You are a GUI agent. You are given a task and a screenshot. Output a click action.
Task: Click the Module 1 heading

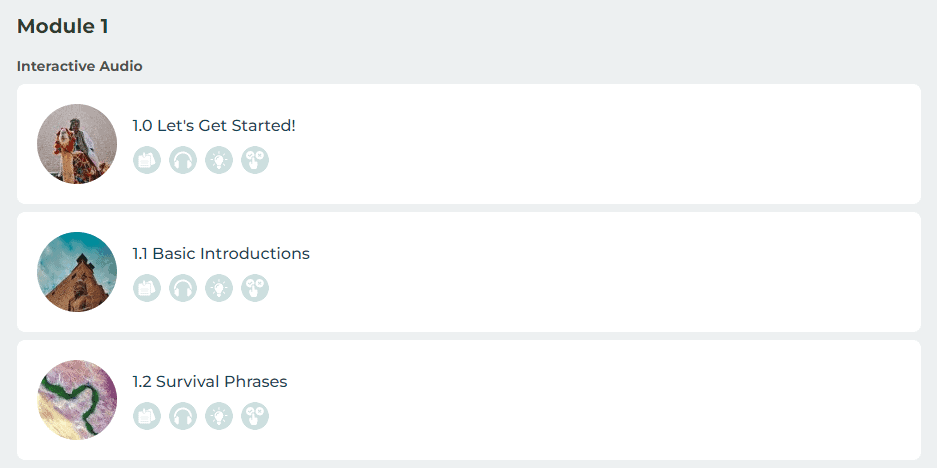tap(63, 27)
